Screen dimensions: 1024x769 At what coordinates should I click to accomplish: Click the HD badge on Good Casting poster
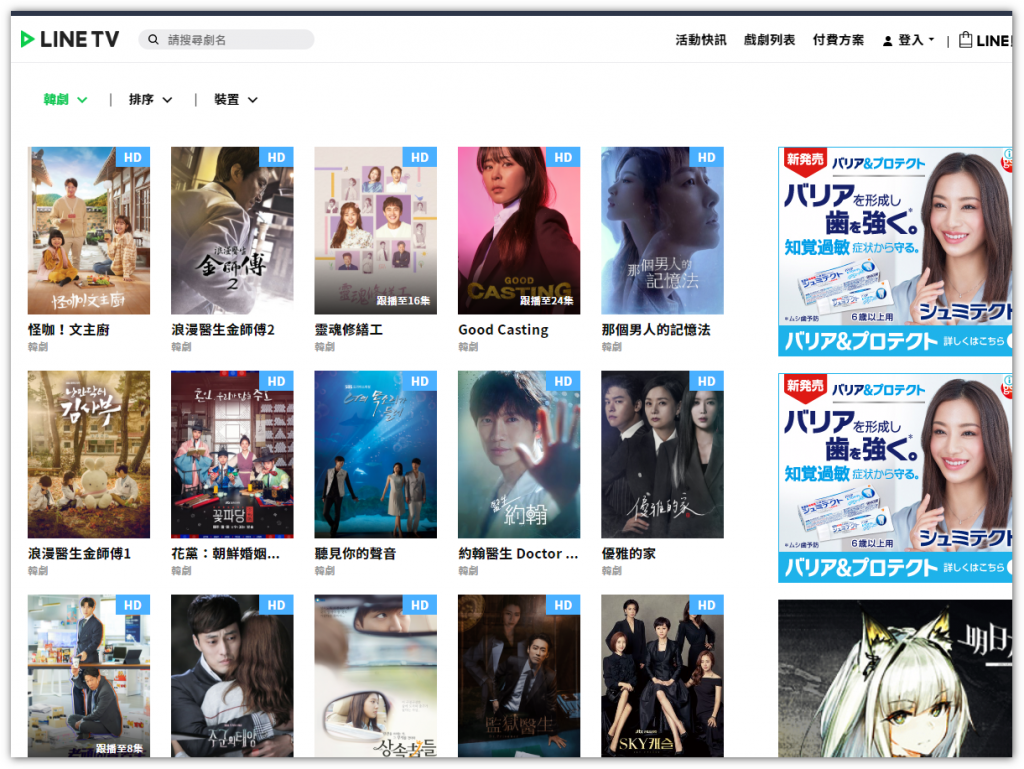(563, 157)
